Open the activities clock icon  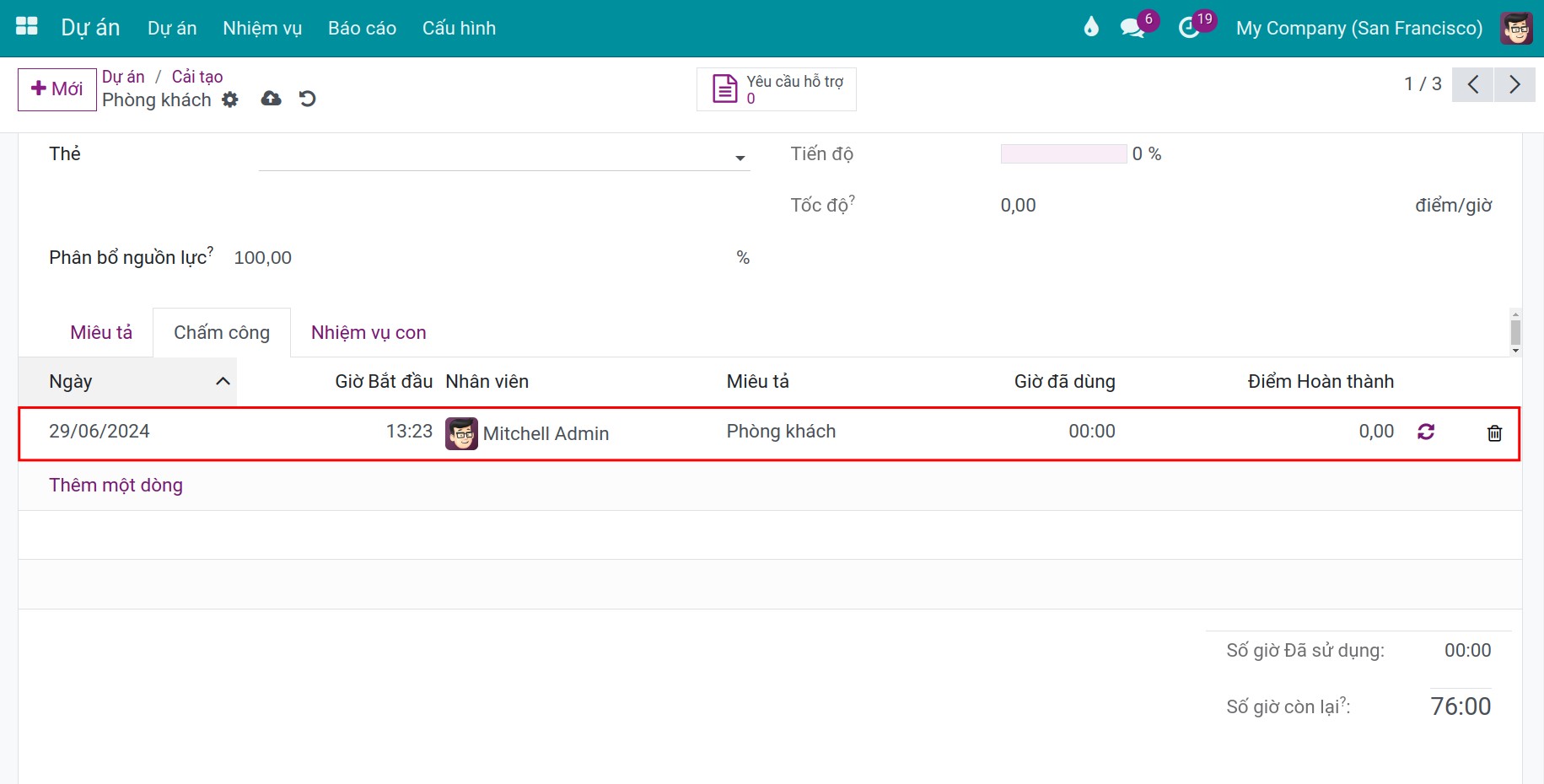point(1189,28)
